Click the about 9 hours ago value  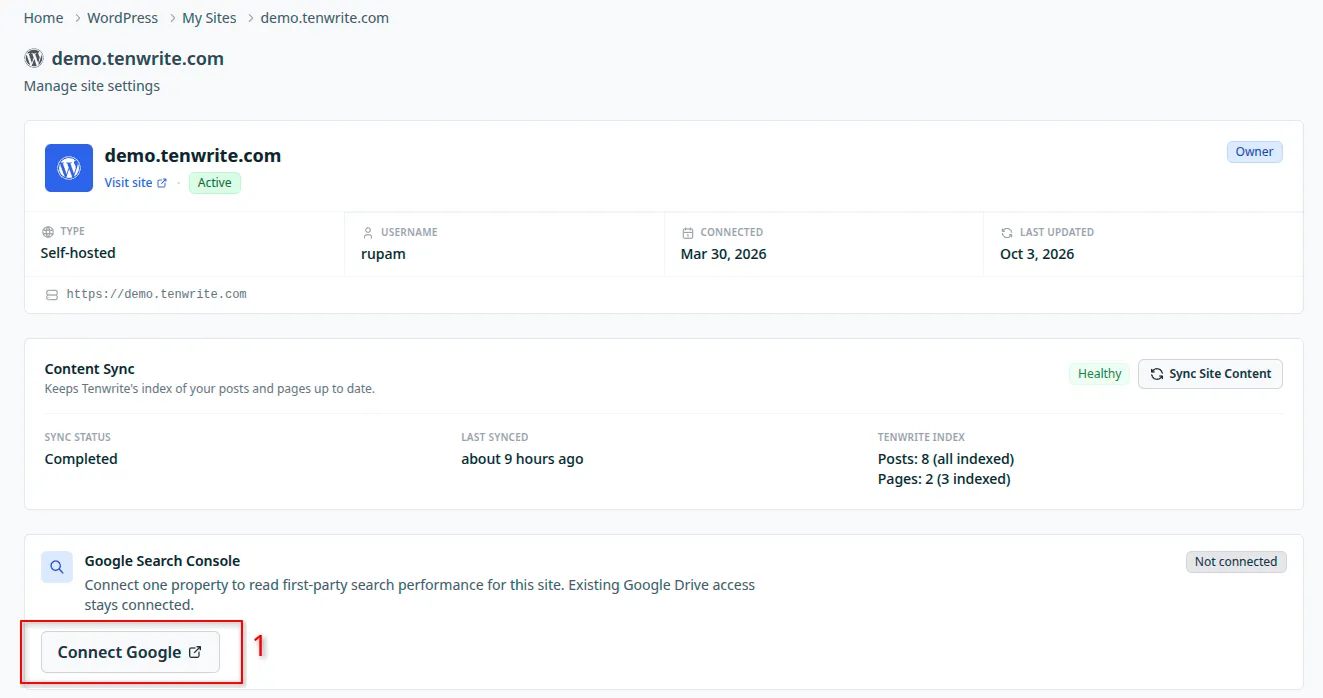[x=522, y=459]
